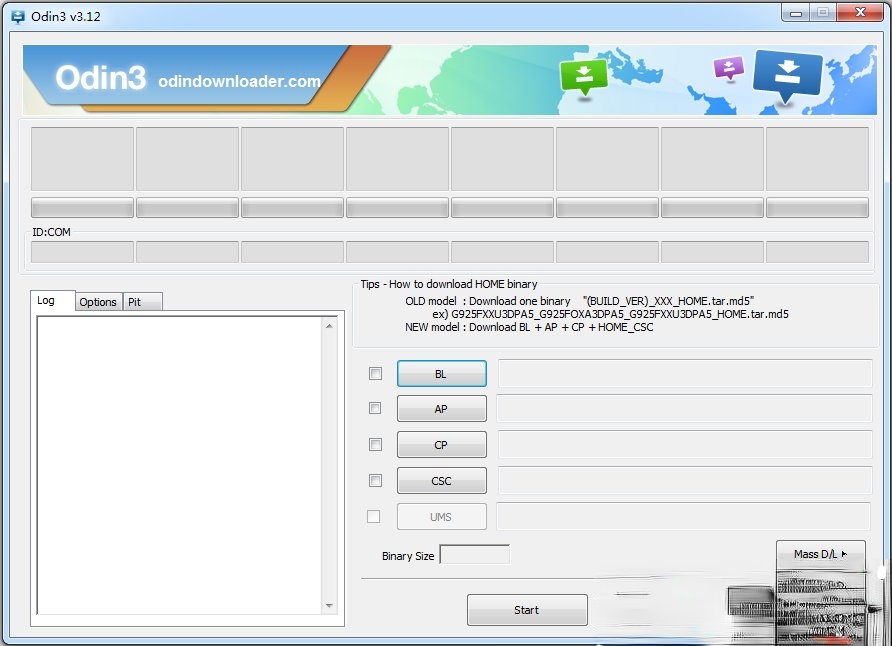Click the first device progress bar
The height and width of the screenshot is (646, 892).
click(x=82, y=208)
